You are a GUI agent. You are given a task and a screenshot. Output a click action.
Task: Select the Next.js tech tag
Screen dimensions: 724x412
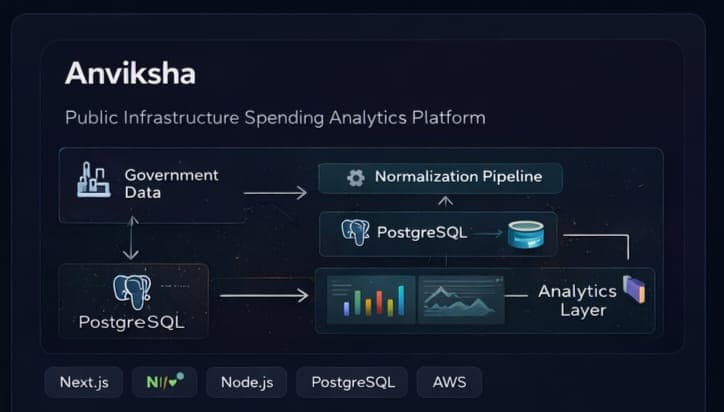pyautogui.click(x=84, y=382)
